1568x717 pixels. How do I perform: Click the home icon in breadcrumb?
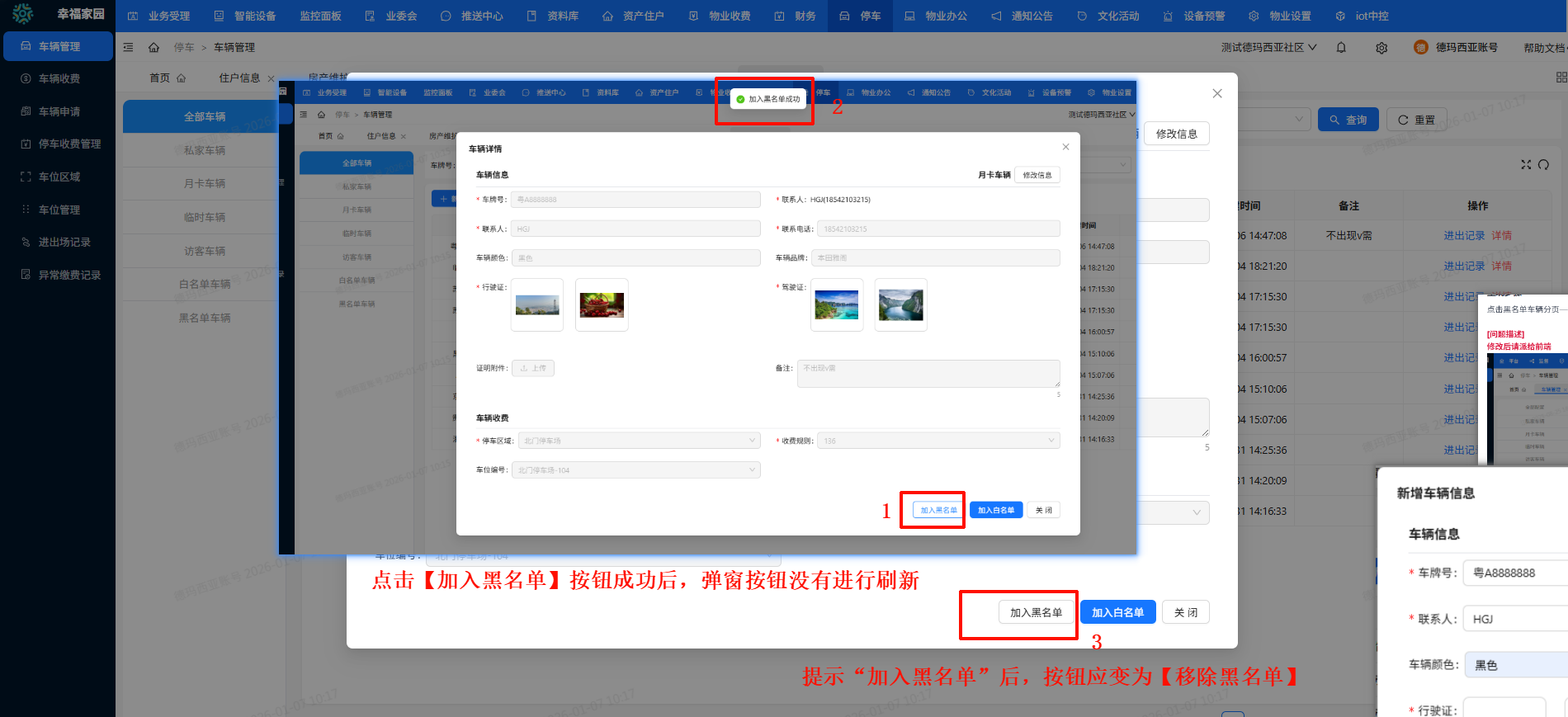click(x=153, y=48)
